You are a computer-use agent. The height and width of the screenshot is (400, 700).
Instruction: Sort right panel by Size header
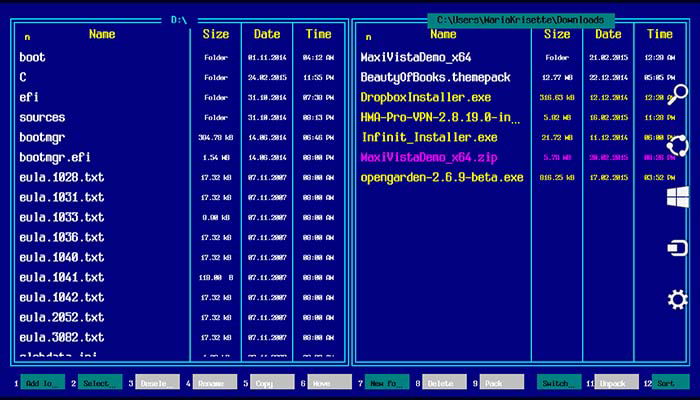point(557,34)
